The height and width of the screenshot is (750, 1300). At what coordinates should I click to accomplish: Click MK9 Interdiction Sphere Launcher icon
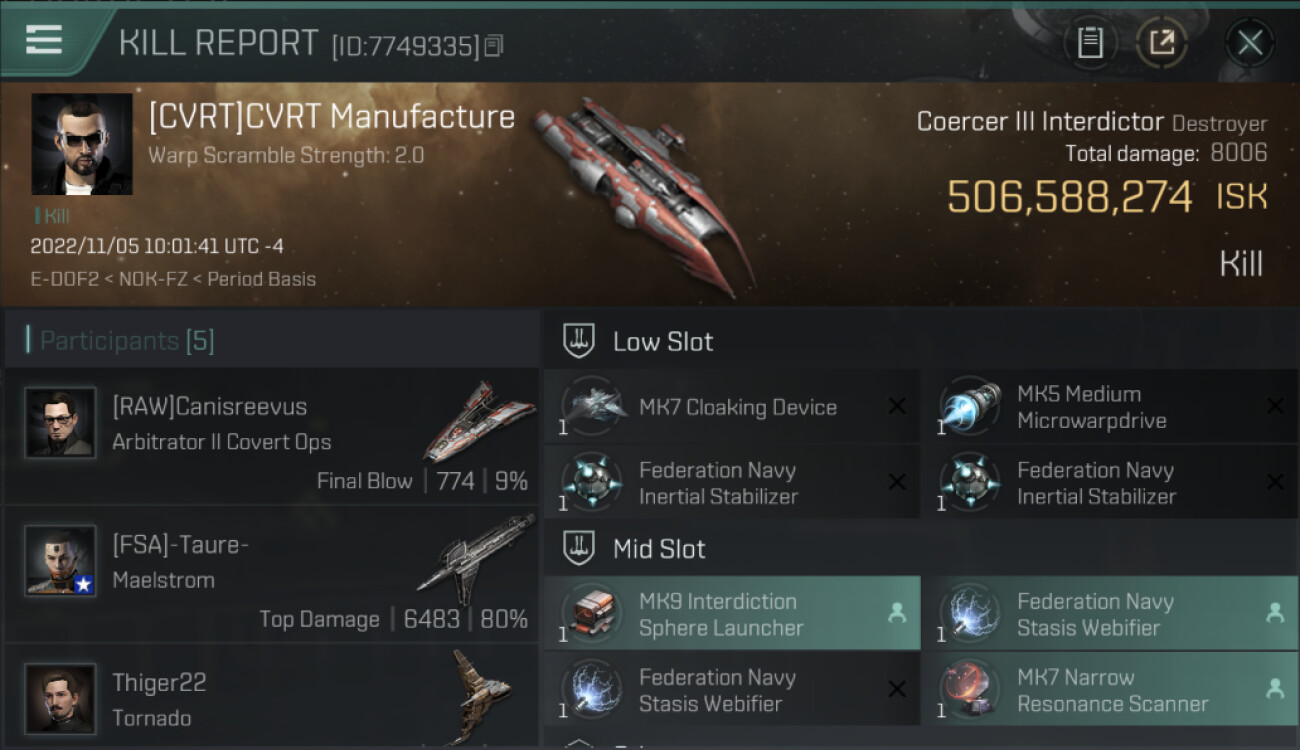tap(592, 613)
